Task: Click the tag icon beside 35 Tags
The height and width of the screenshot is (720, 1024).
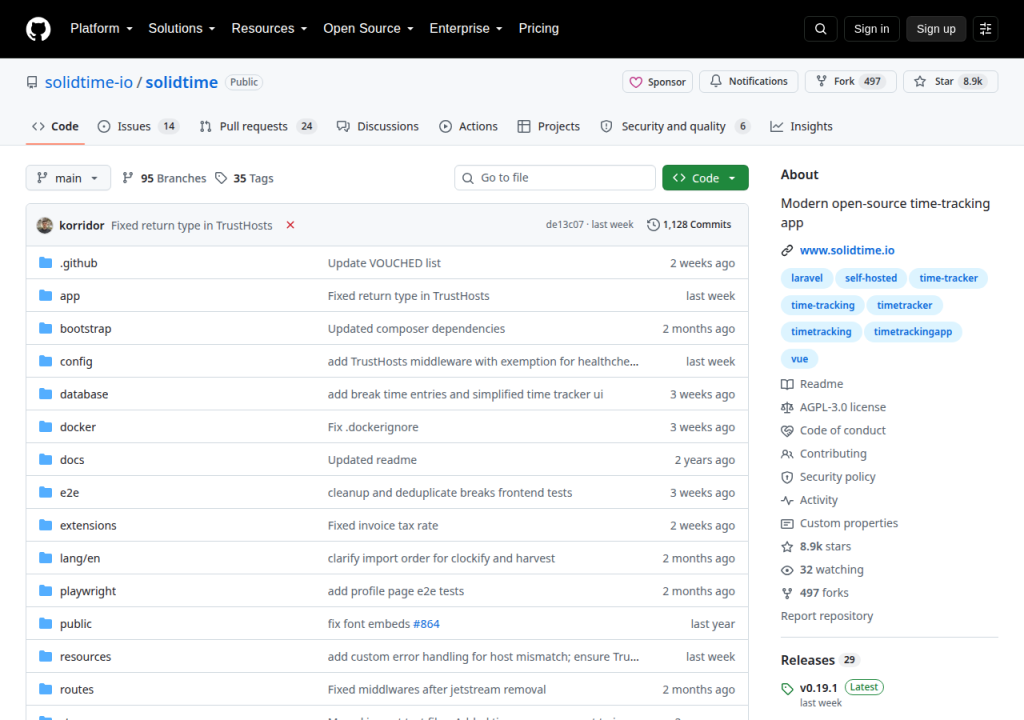Action: [x=221, y=178]
